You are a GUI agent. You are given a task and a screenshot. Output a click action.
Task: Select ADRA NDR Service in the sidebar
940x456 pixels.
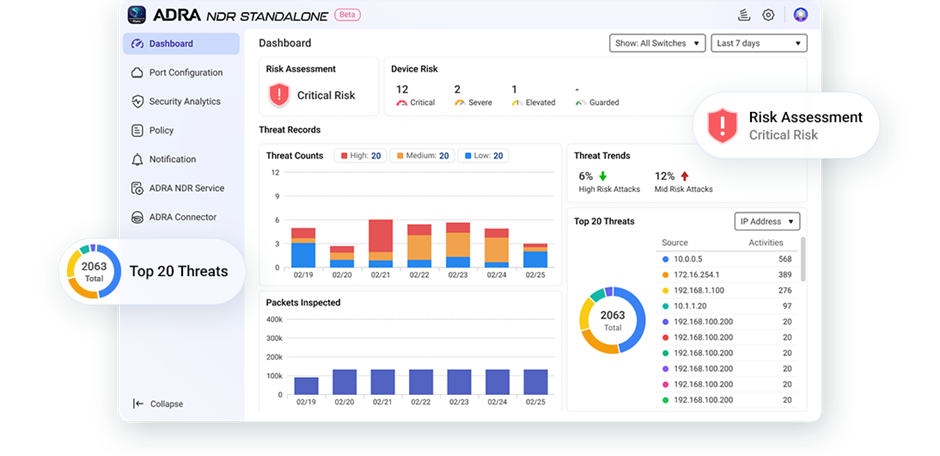[x=186, y=188]
